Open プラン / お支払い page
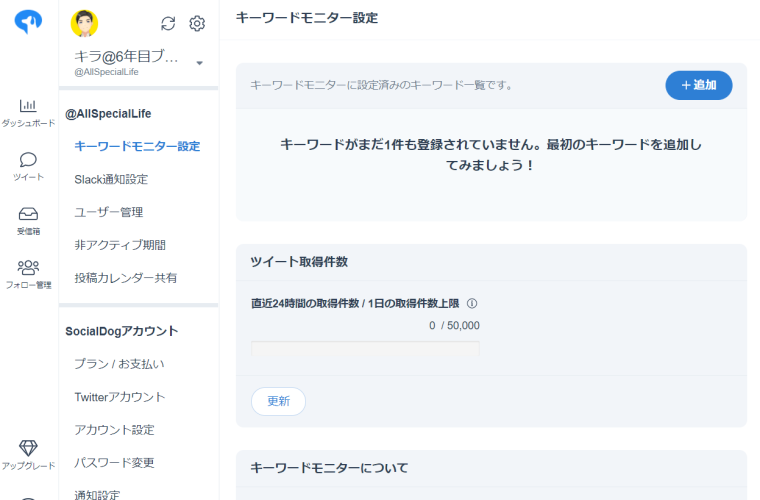 pyautogui.click(x=119, y=364)
